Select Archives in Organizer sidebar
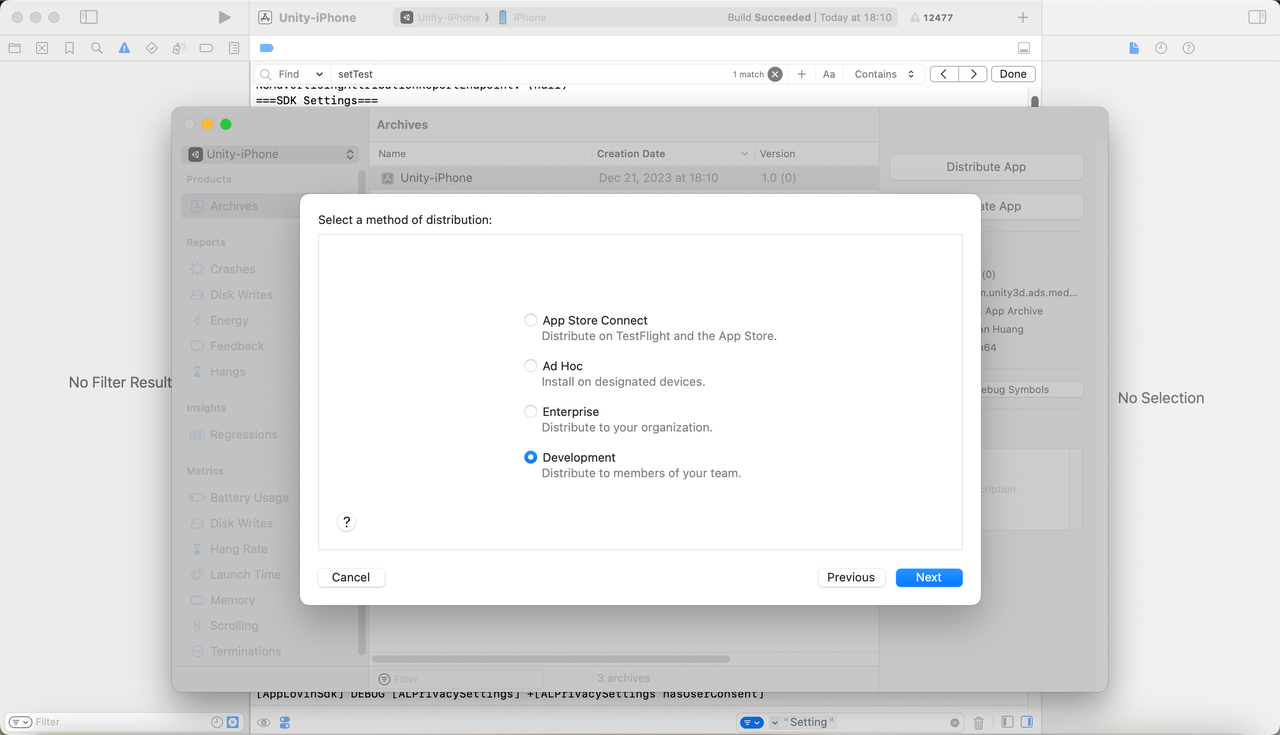The image size is (1280, 735). tap(270, 206)
